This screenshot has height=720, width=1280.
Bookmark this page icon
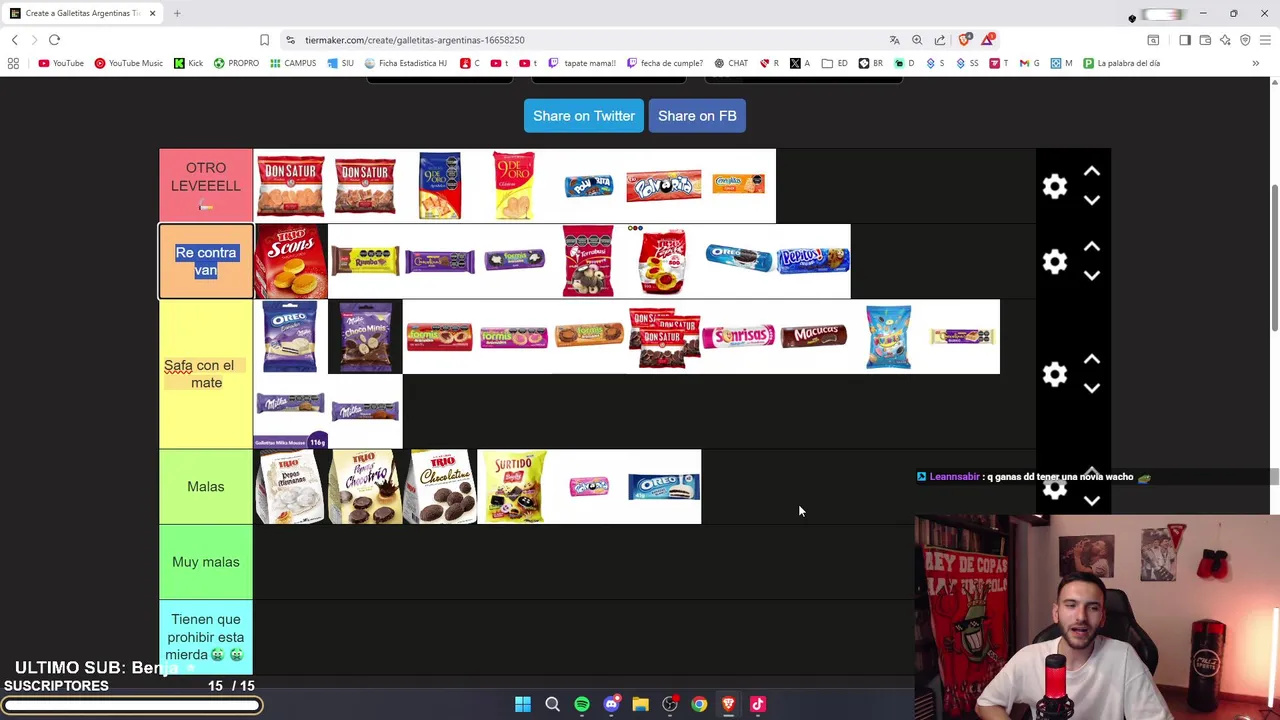click(264, 40)
